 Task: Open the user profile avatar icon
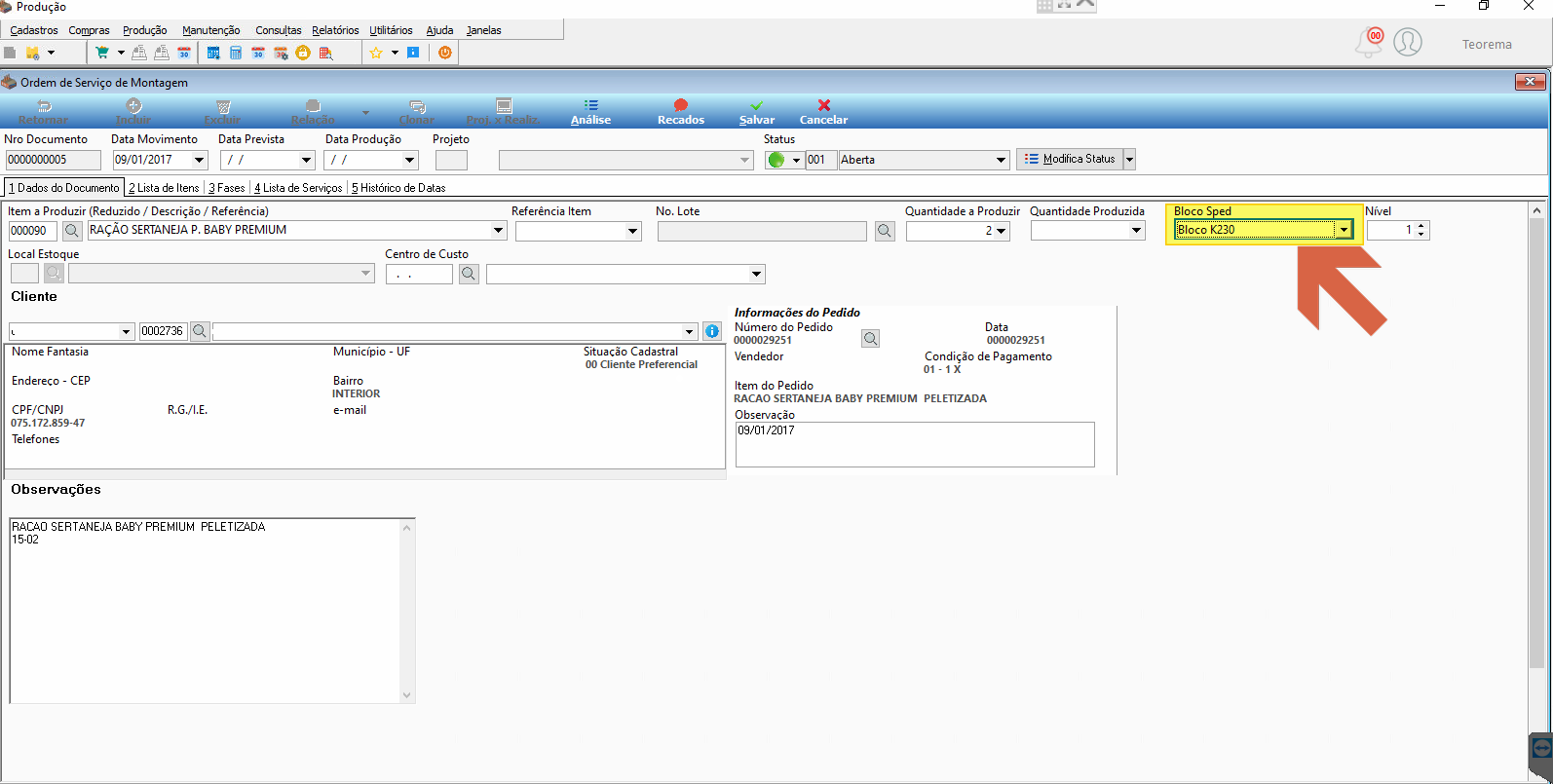1408,42
